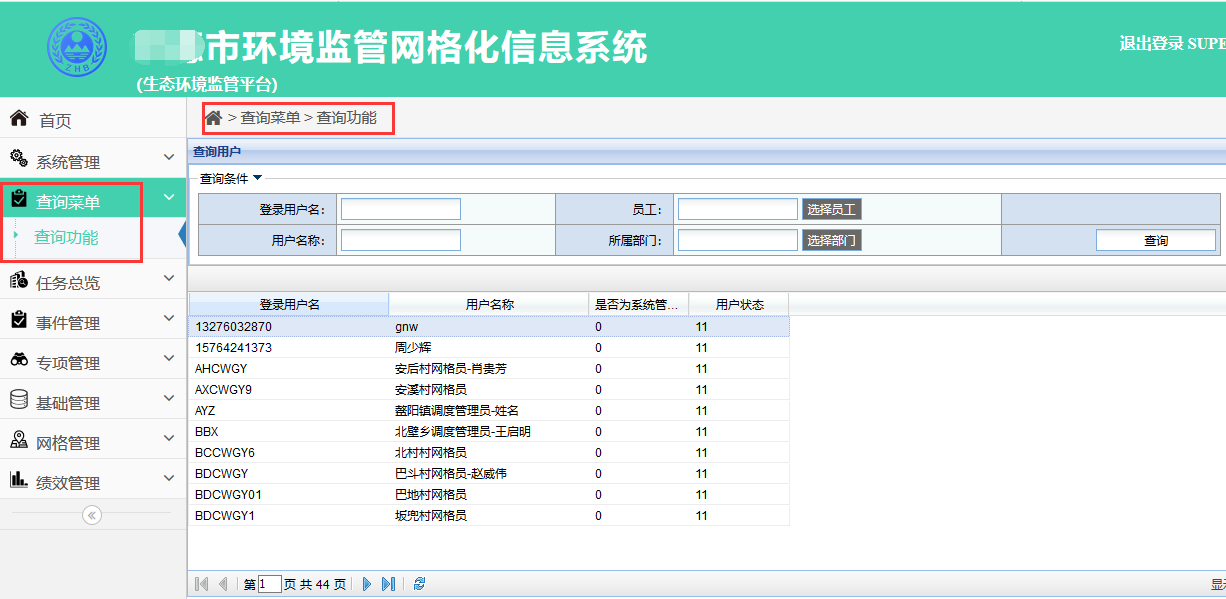1226x599 pixels.
Task: Click 查询菜单 in the breadcrumb
Action: coord(270,118)
